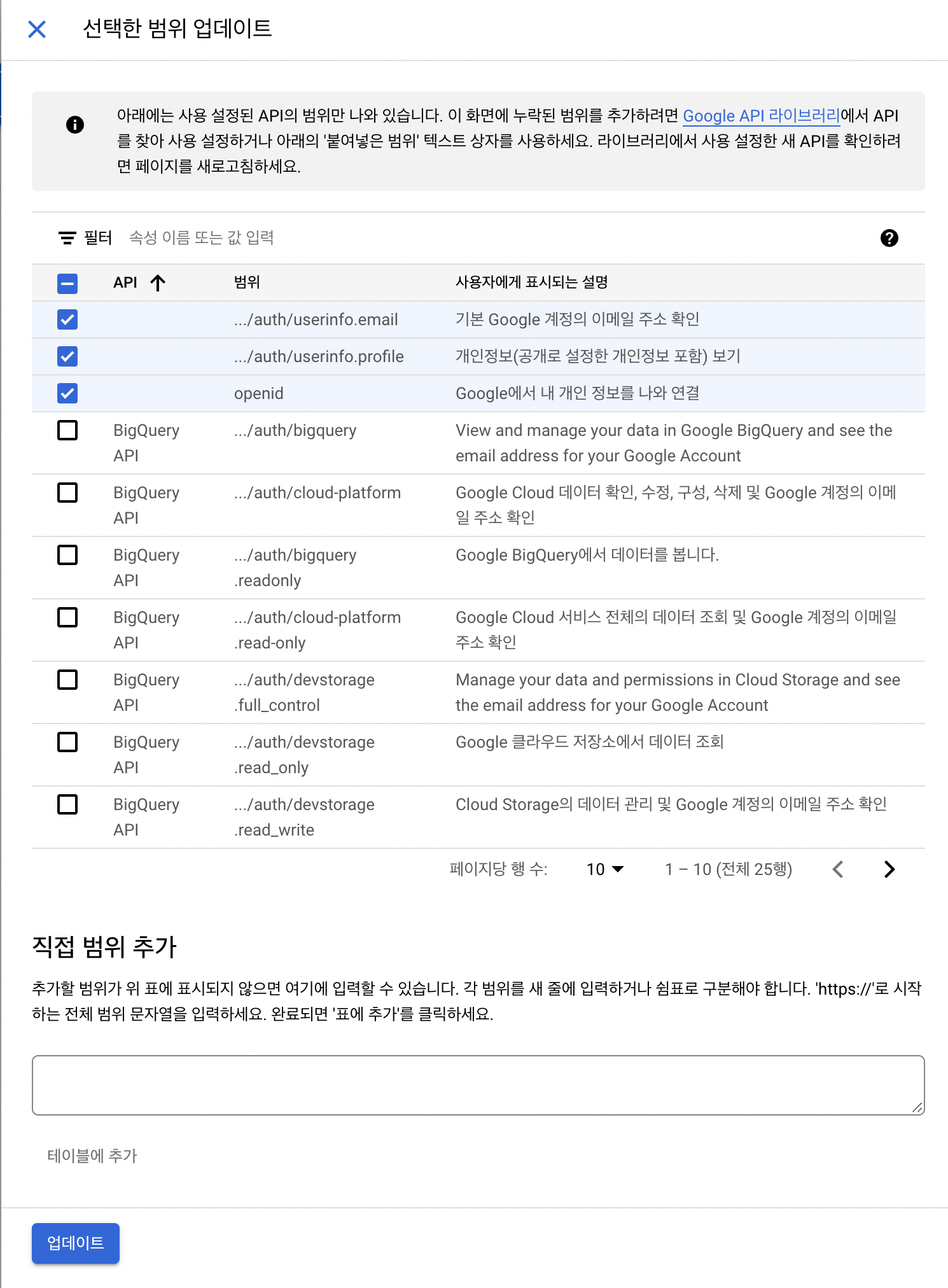Click the API column sort arrow
This screenshot has width=948, height=1288.
tap(158, 283)
